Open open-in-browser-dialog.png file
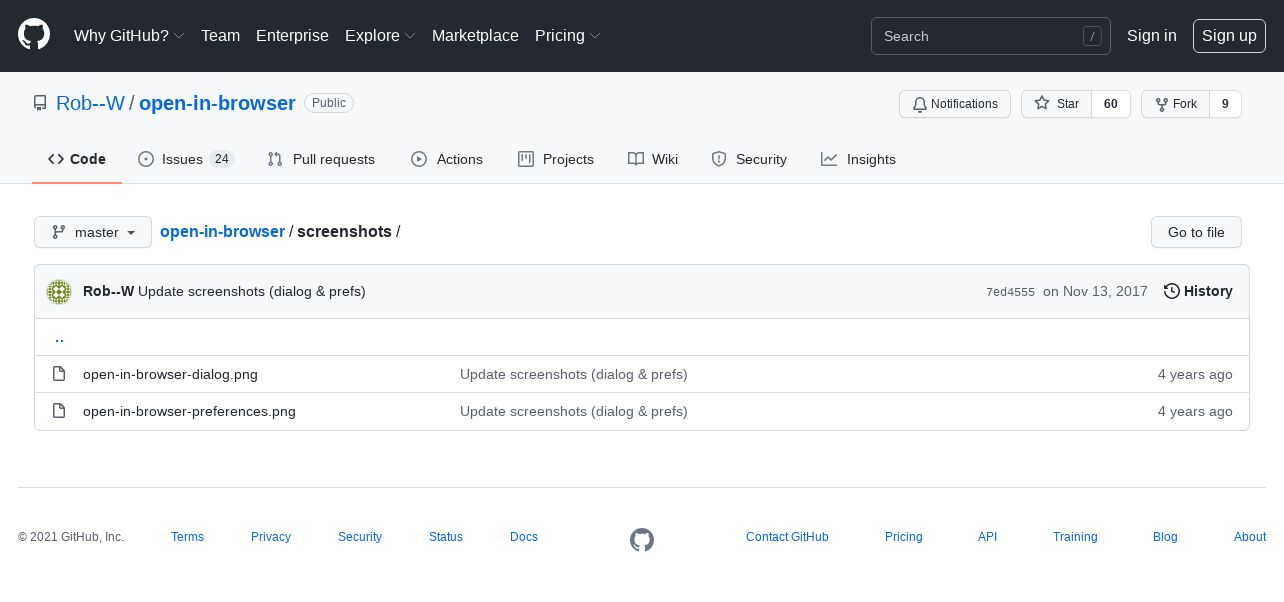This screenshot has width=1284, height=602. [170, 374]
